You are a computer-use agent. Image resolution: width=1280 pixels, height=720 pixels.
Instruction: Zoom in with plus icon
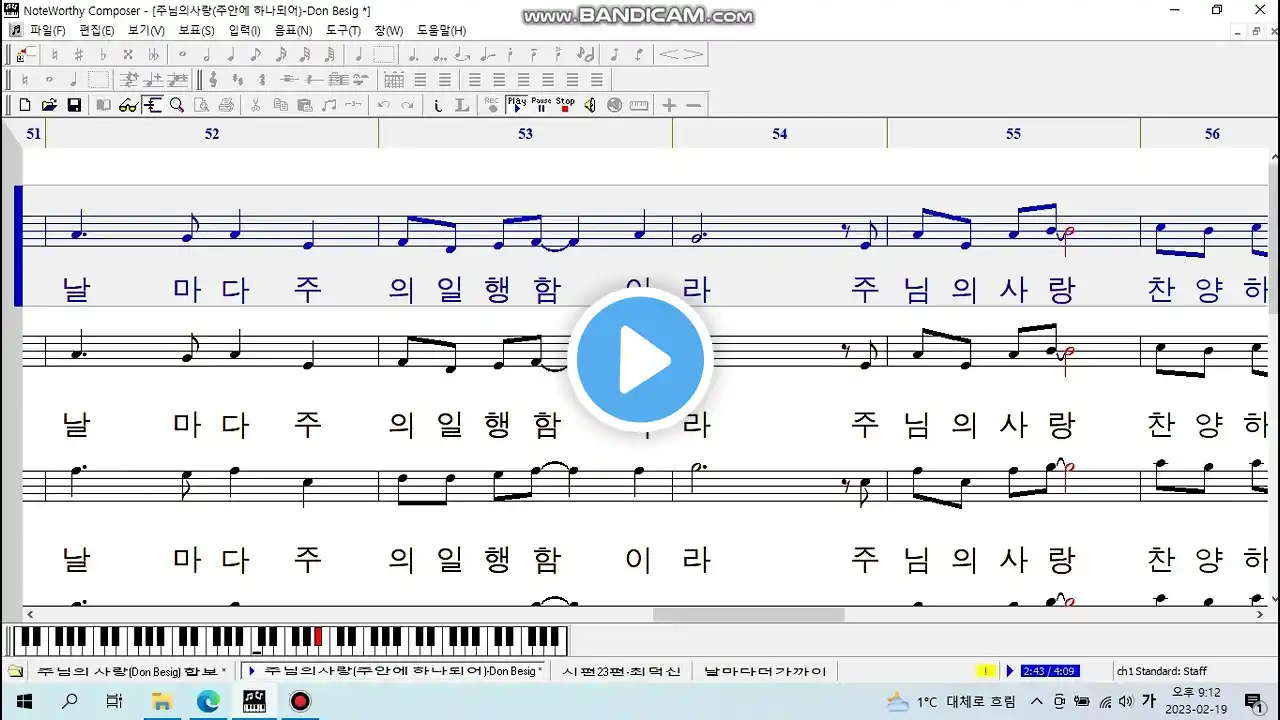click(669, 105)
